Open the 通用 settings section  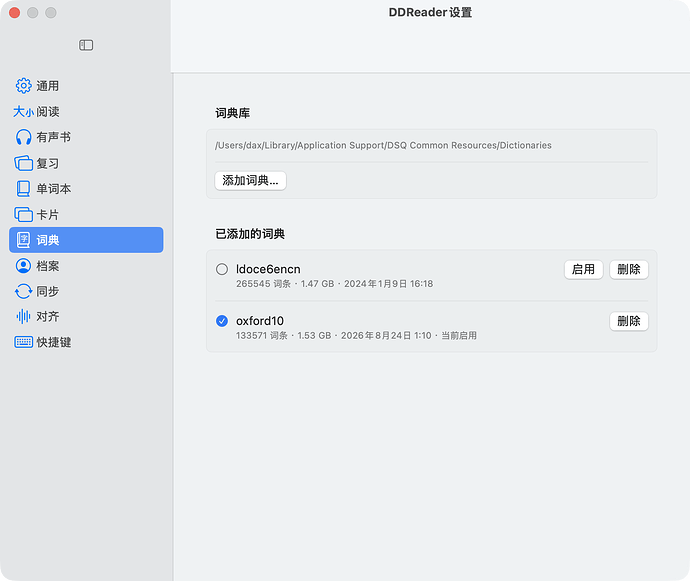86,86
